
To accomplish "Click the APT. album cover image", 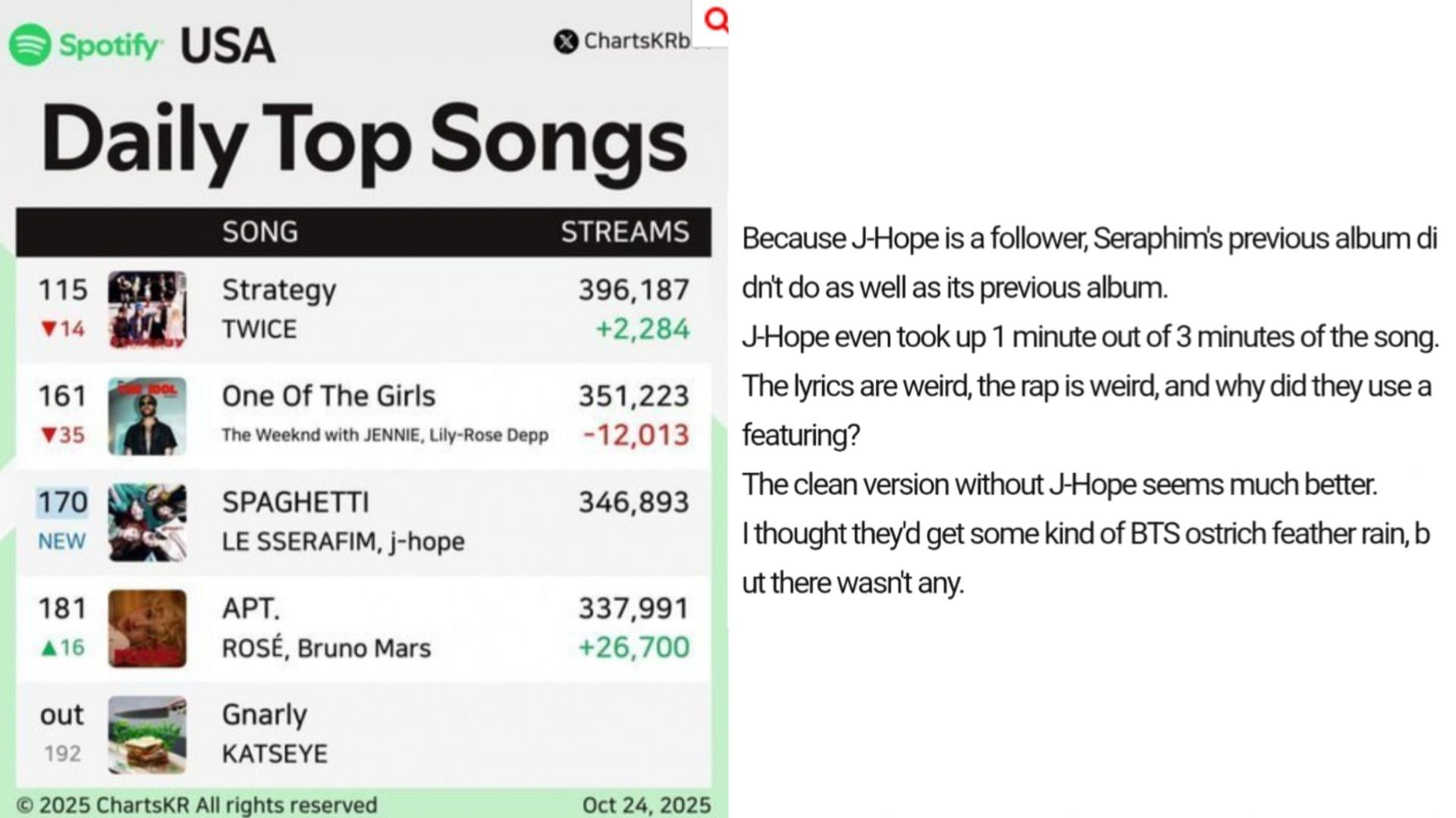I will 147,628.
